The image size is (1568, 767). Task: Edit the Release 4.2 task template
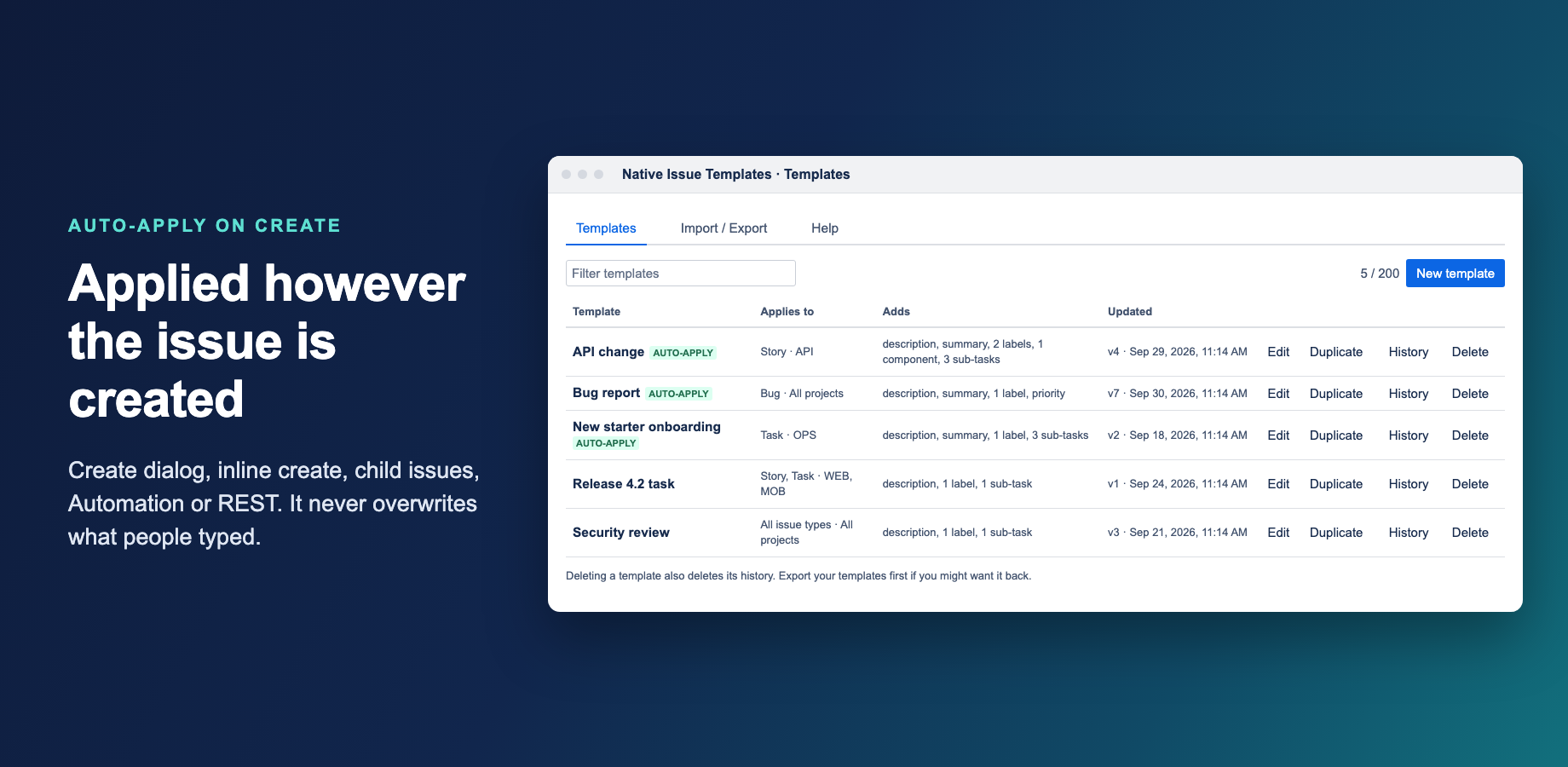coord(1278,484)
